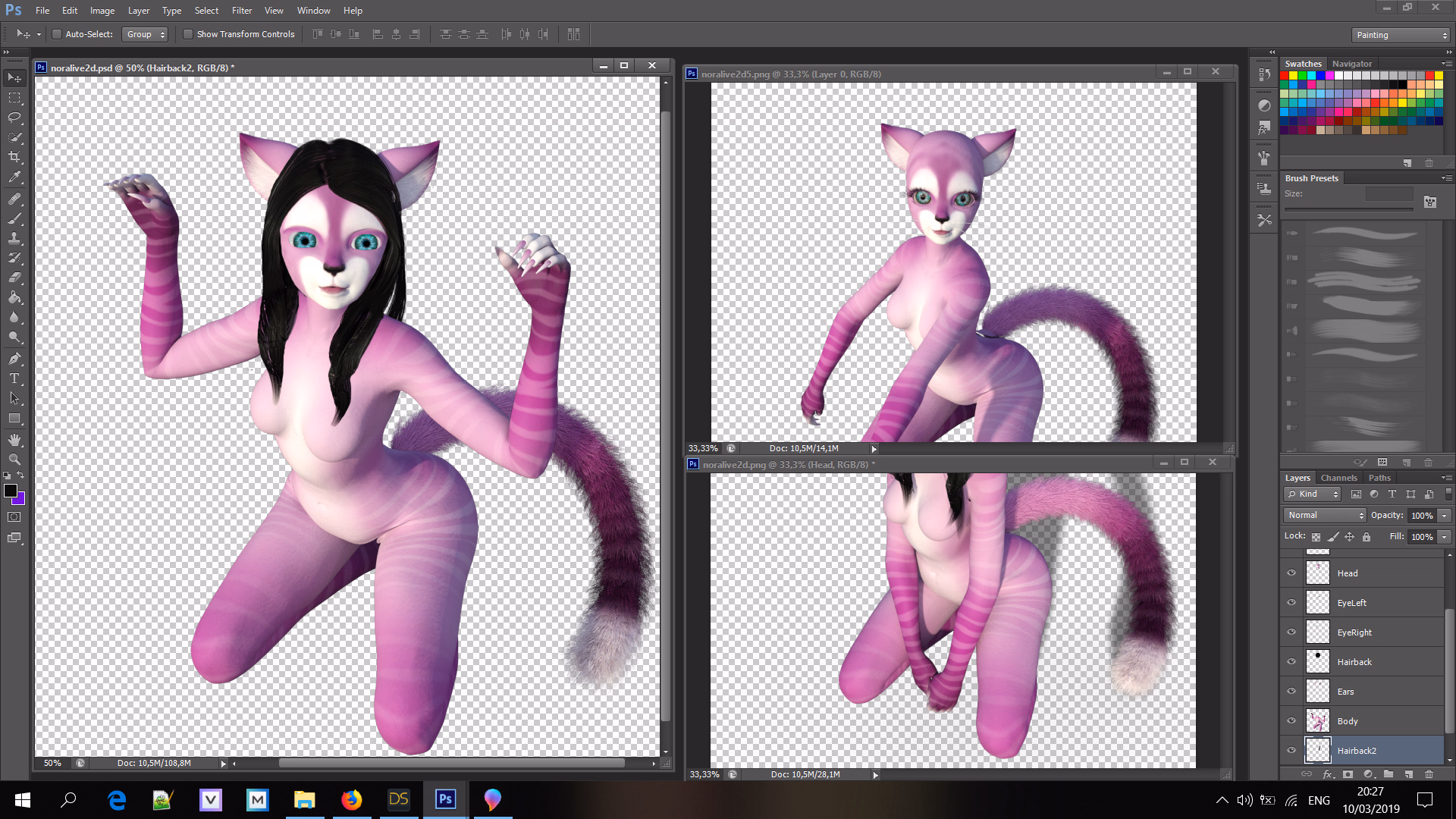The height and width of the screenshot is (819, 1456).
Task: Open the Filter menu
Action: [241, 11]
